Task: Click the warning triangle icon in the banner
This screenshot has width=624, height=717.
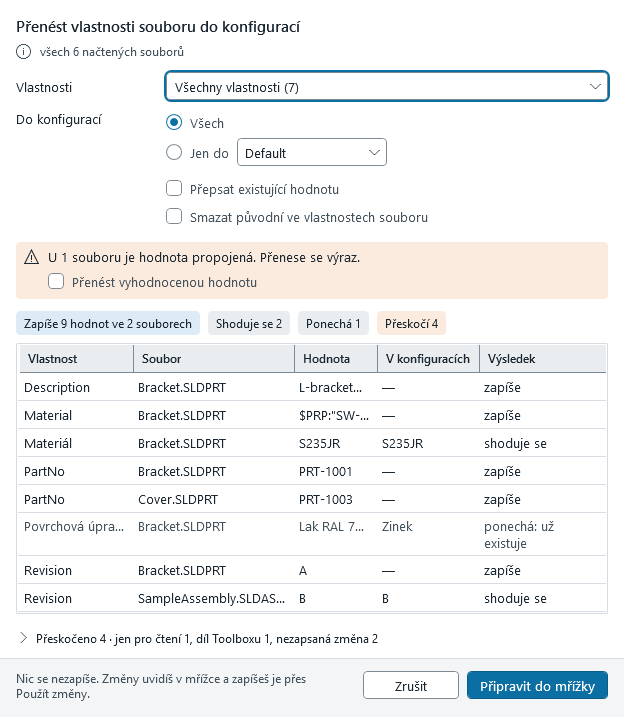Action: (x=32, y=257)
